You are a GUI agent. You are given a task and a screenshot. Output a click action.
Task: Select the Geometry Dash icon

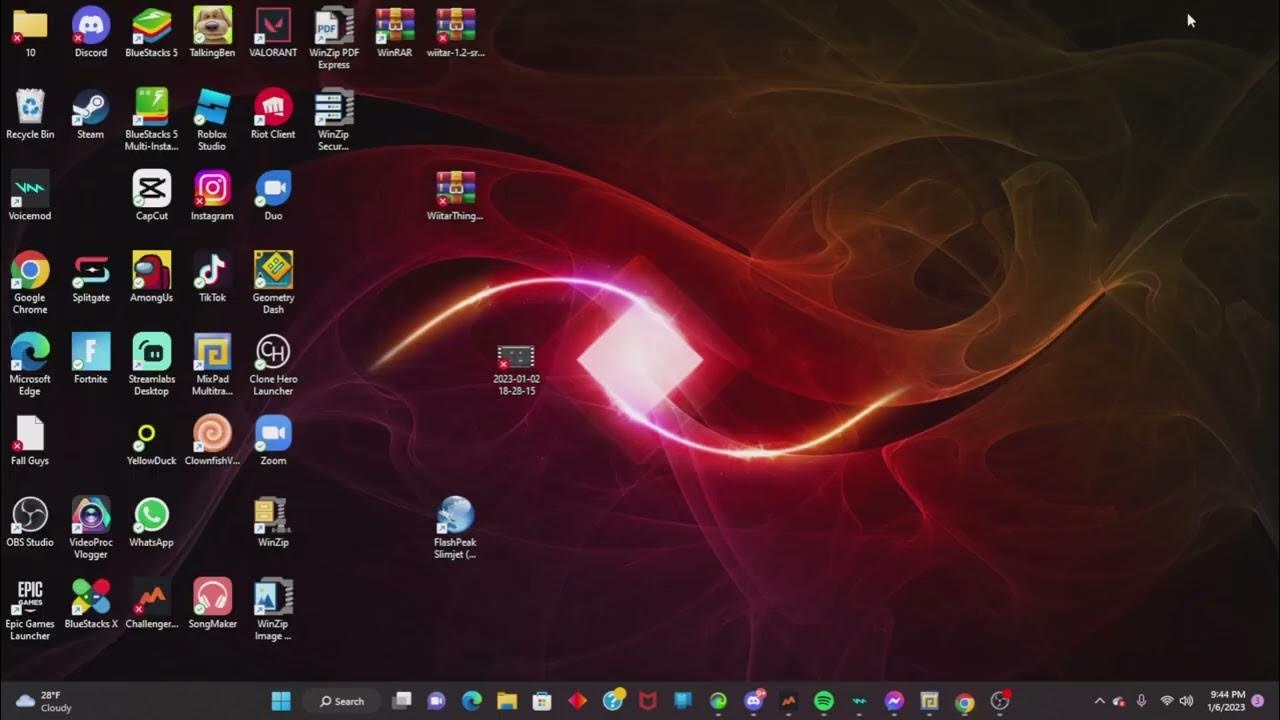273,283
